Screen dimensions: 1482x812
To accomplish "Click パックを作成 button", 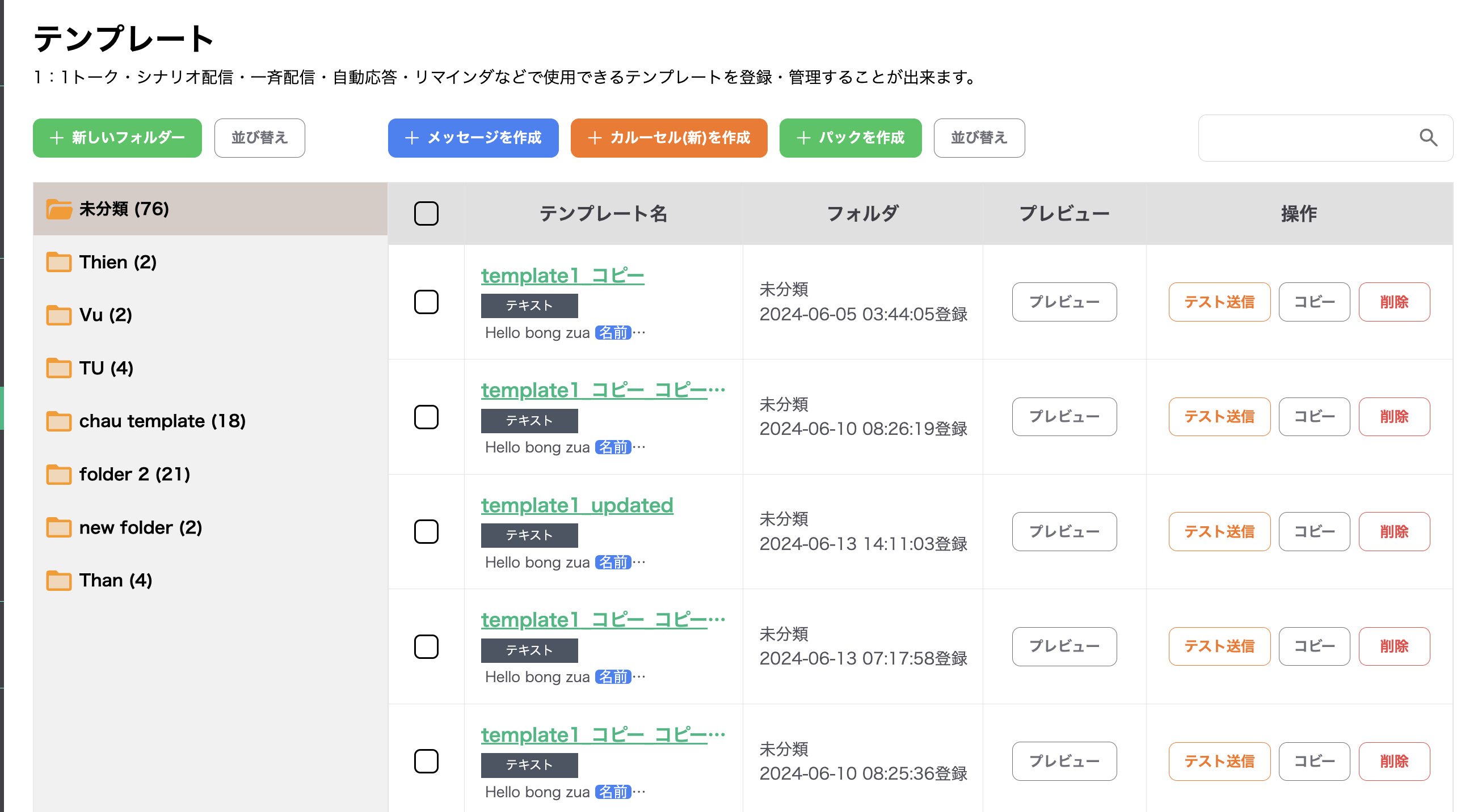I will point(851,138).
